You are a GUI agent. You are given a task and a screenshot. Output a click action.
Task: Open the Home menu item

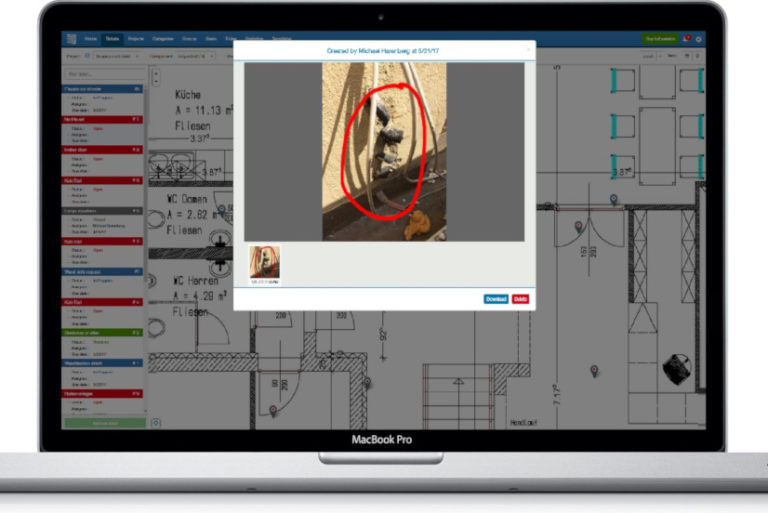point(91,39)
